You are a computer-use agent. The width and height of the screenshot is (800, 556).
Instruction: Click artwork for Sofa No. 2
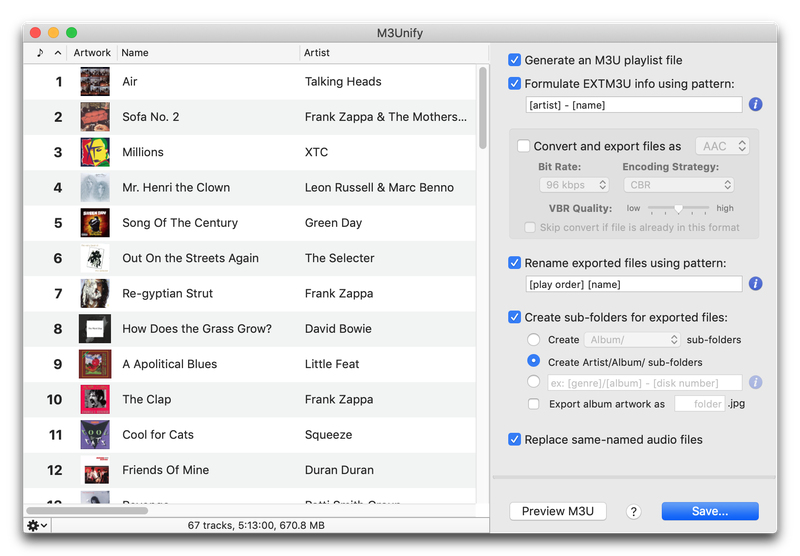click(x=95, y=117)
